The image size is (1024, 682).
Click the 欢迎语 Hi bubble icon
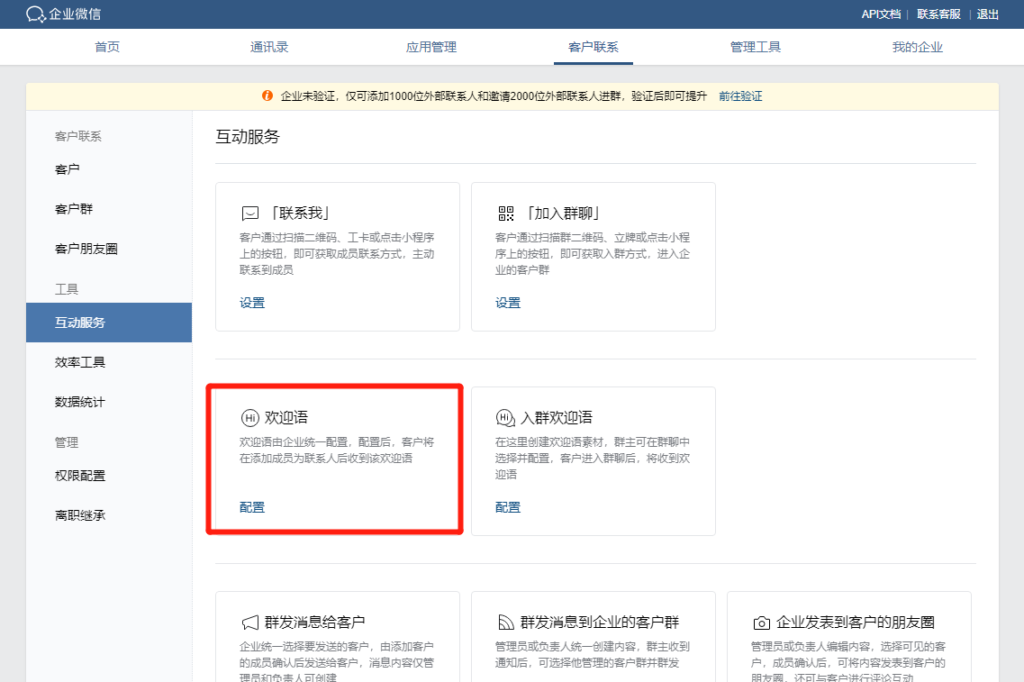250,417
